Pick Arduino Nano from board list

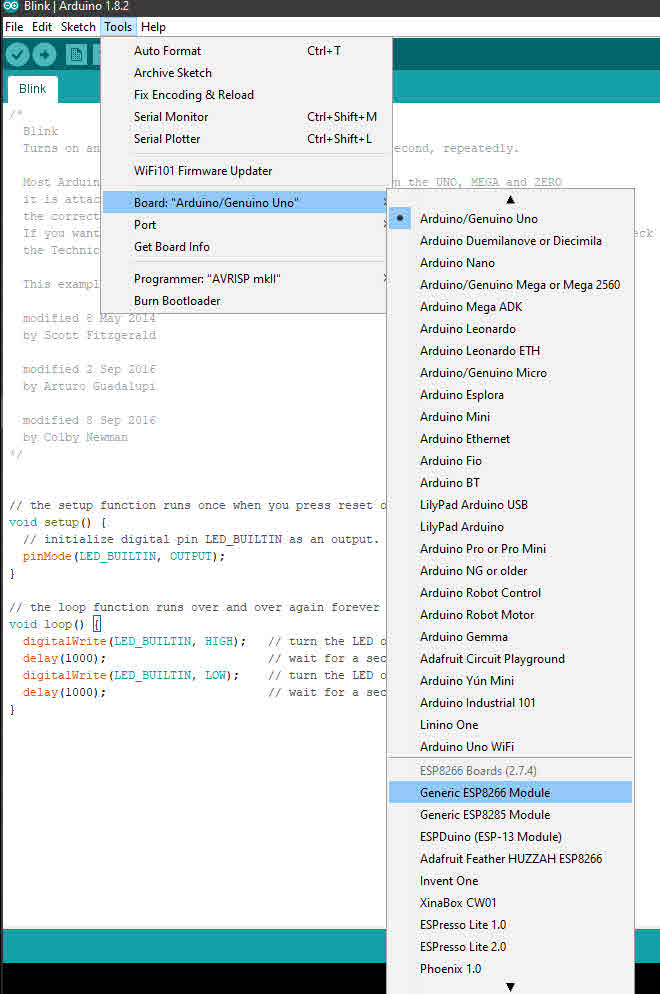tap(457, 263)
